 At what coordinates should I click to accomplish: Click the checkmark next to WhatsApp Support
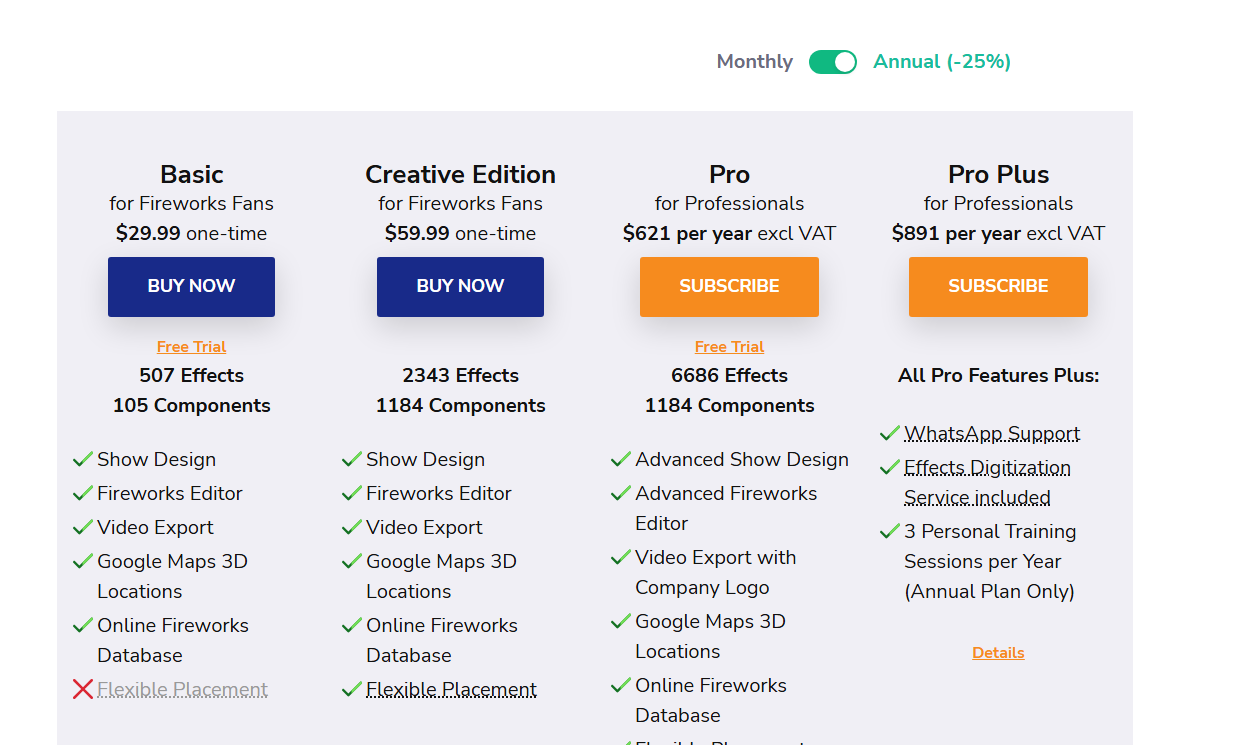(x=890, y=433)
